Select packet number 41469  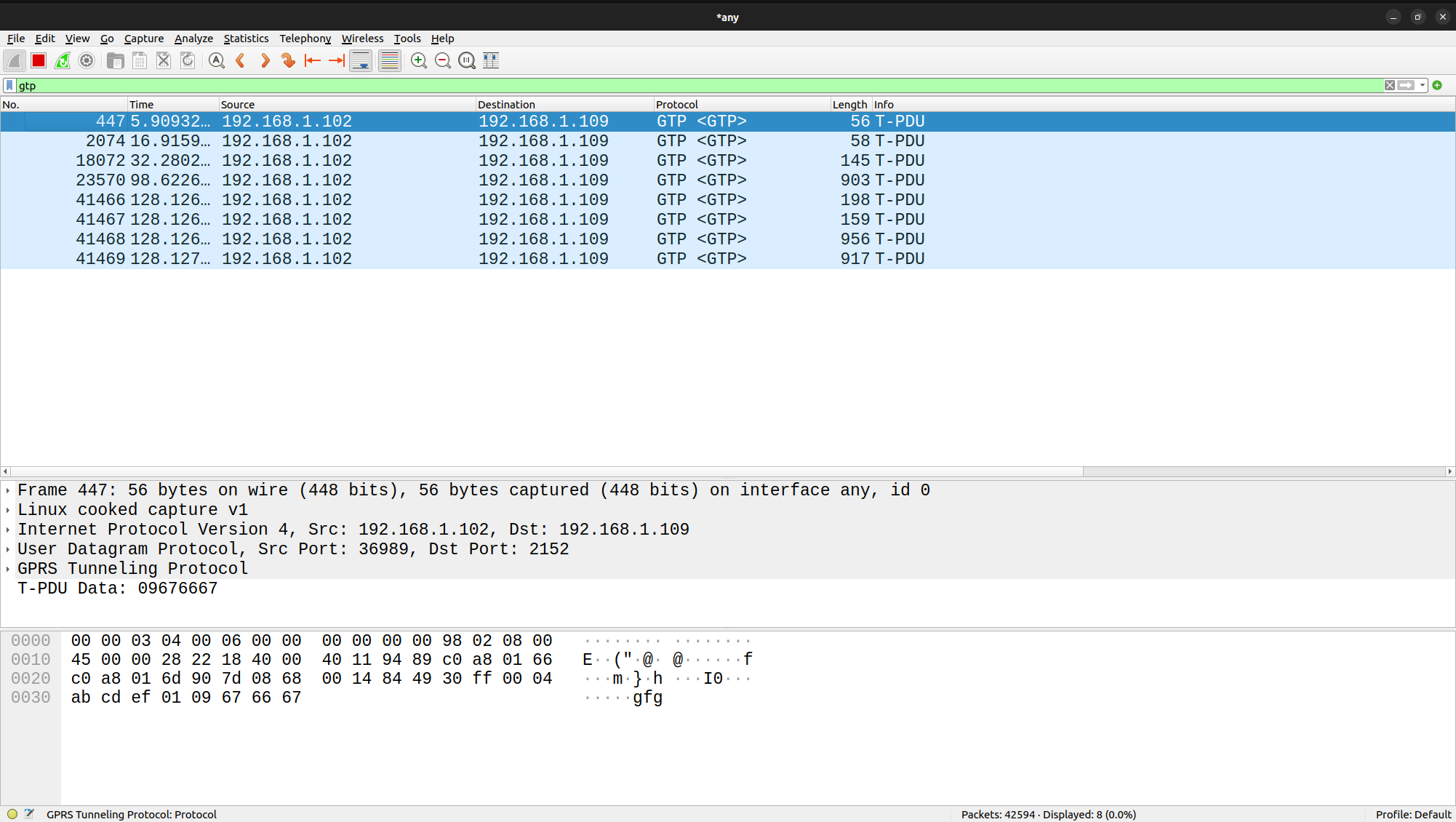tap(727, 259)
